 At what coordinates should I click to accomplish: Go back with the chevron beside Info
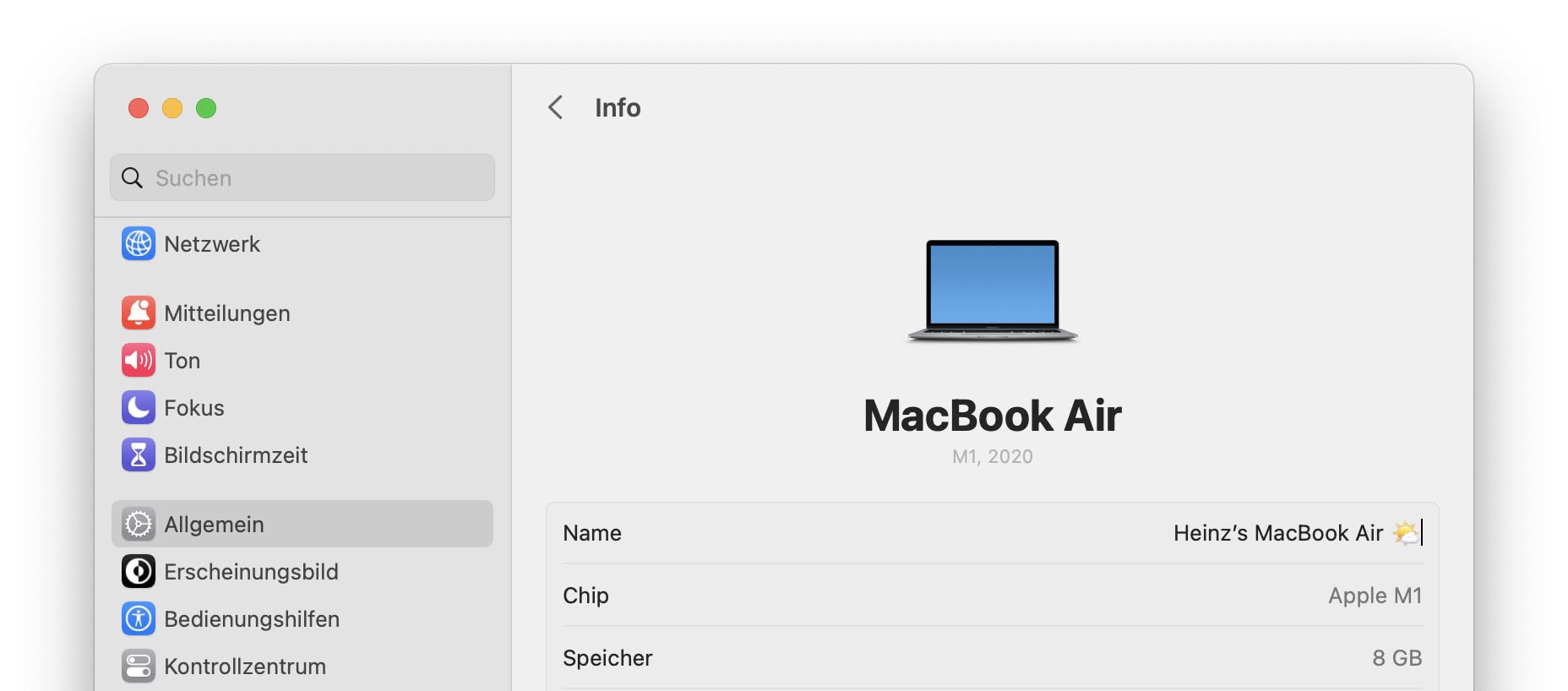555,107
